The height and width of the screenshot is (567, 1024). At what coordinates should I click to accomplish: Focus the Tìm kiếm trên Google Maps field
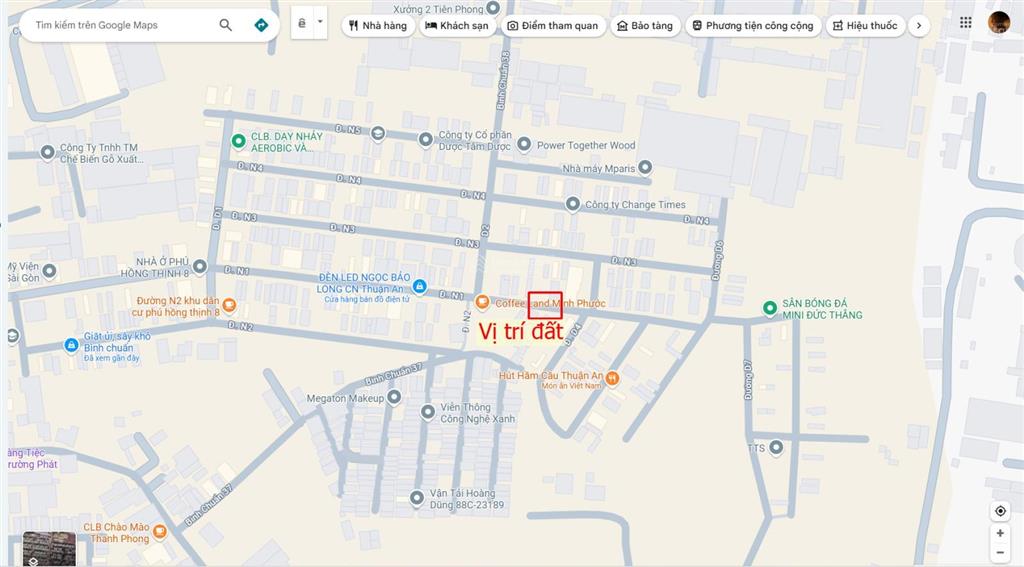[x=121, y=25]
